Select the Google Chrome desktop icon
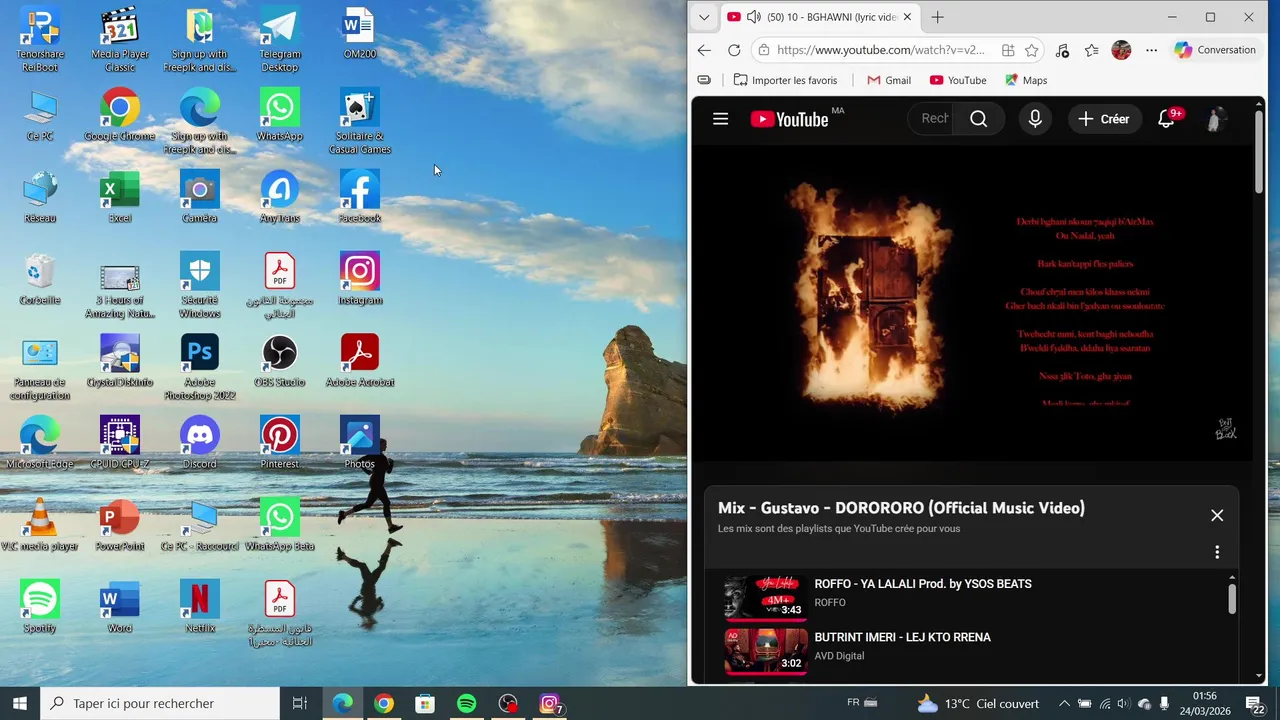The height and width of the screenshot is (720, 1280). coord(120,115)
